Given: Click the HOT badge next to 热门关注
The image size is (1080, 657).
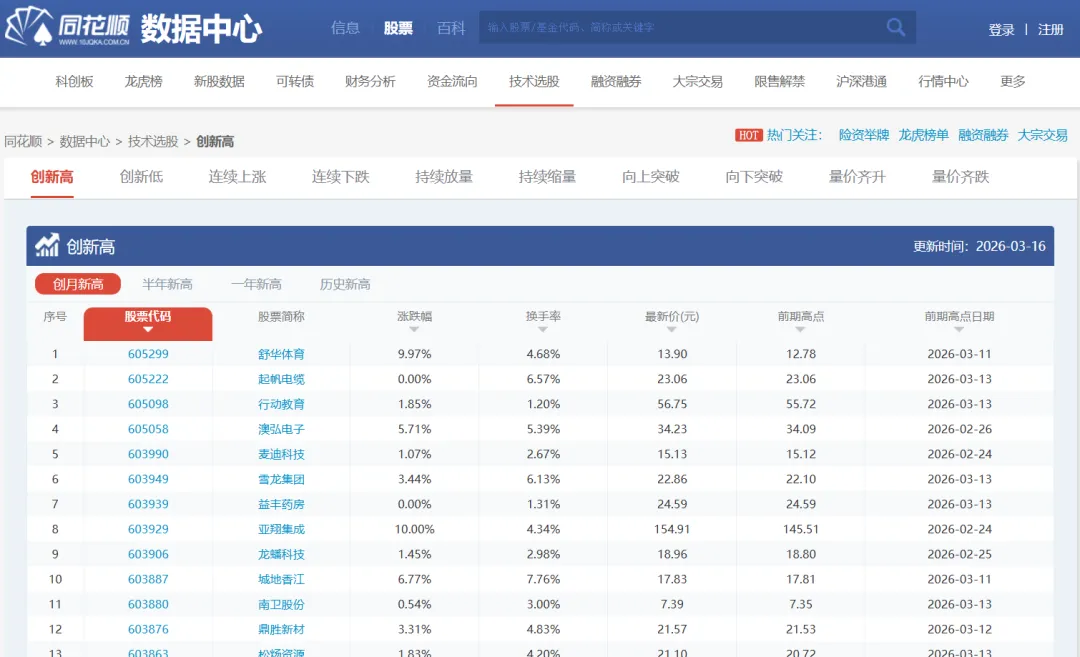Looking at the screenshot, I should pyautogui.click(x=748, y=135).
